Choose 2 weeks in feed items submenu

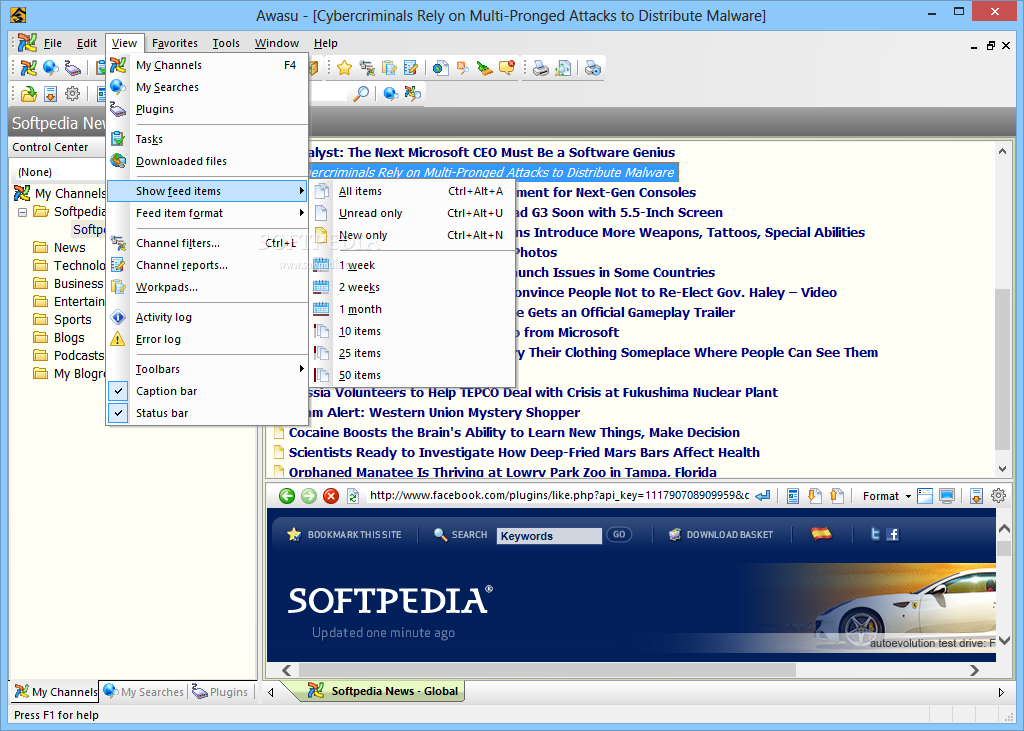tap(412, 287)
